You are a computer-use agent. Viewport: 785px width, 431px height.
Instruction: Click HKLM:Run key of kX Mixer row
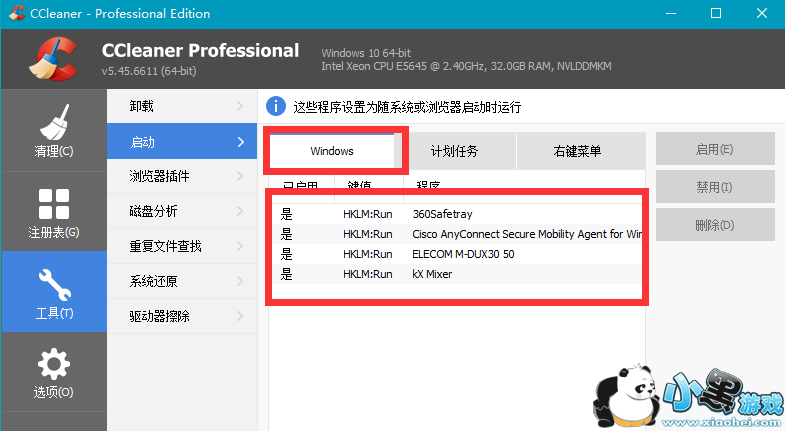367,274
